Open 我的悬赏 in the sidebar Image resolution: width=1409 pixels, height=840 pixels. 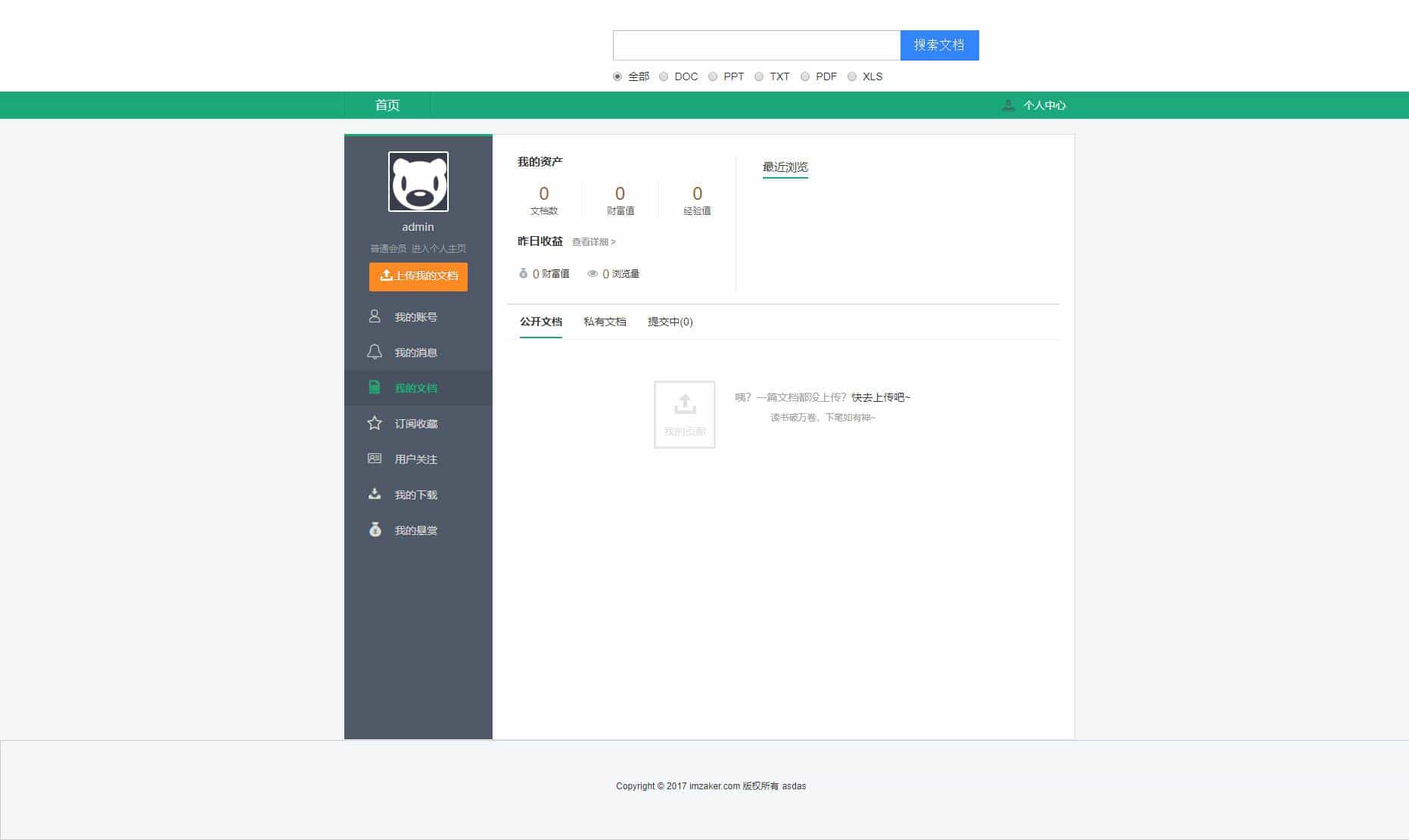[418, 530]
